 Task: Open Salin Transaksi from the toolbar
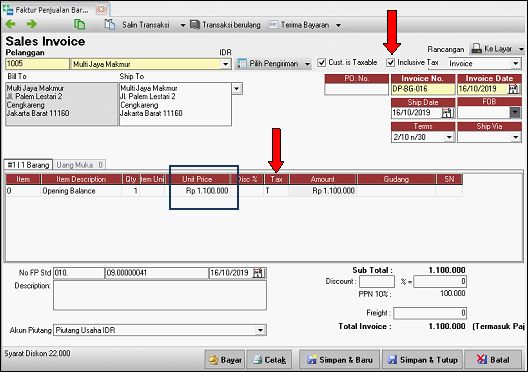pyautogui.click(x=145, y=25)
